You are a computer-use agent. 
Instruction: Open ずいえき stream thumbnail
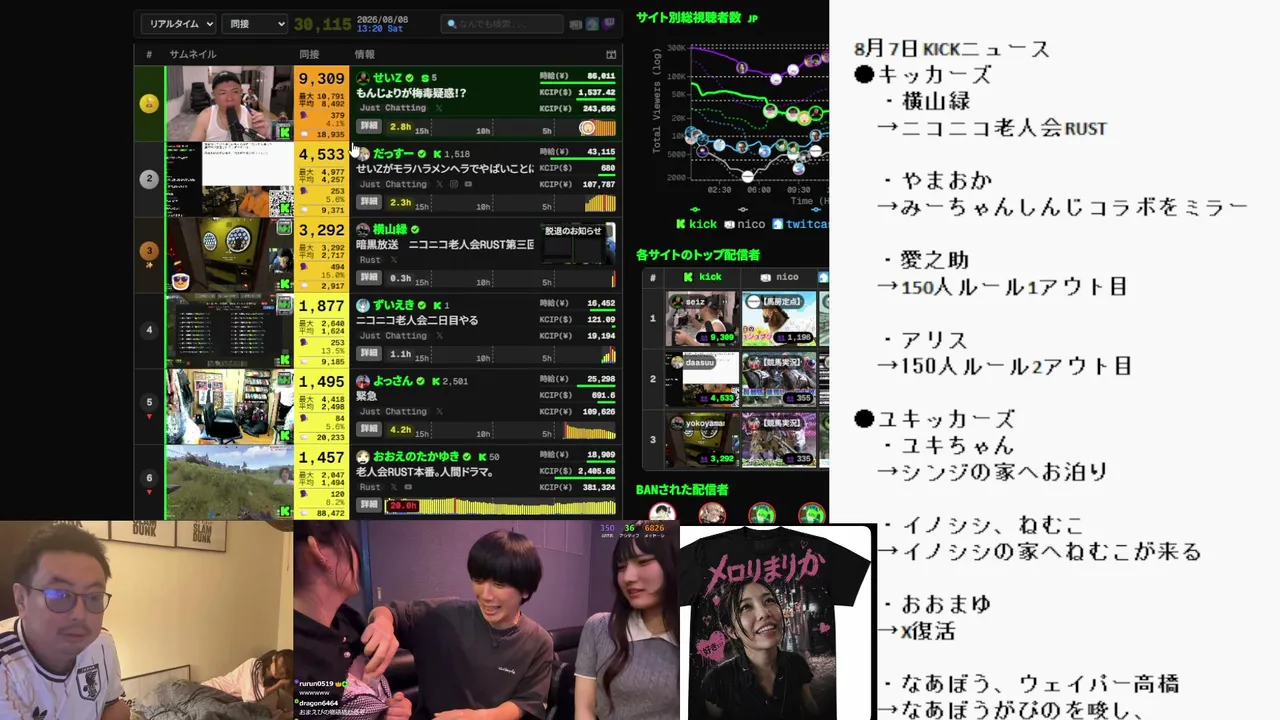tap(229, 331)
